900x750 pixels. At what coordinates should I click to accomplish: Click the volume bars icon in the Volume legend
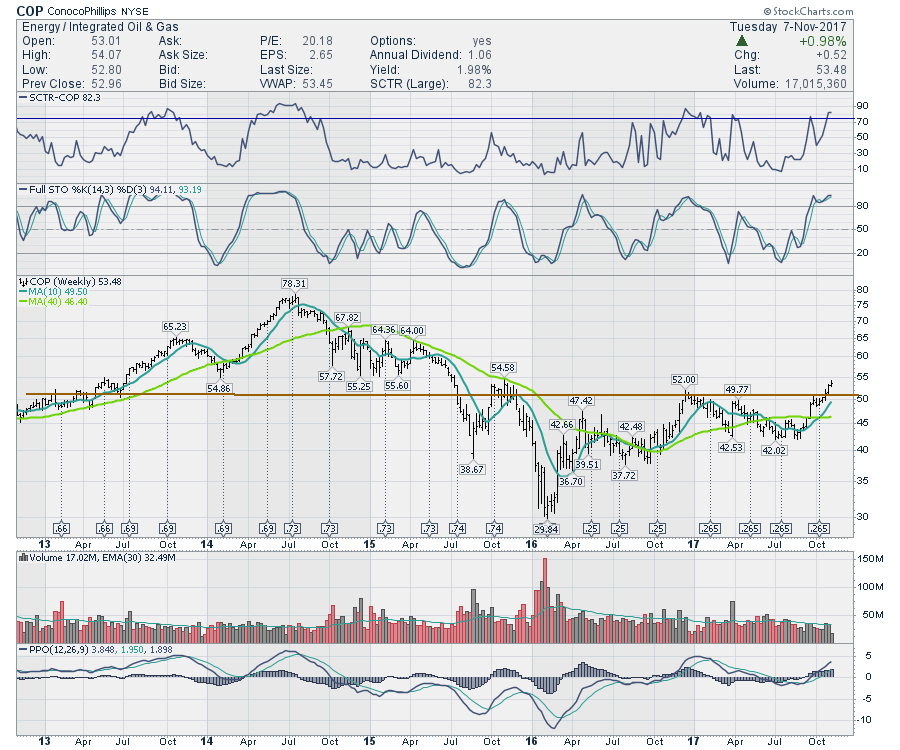(23, 557)
